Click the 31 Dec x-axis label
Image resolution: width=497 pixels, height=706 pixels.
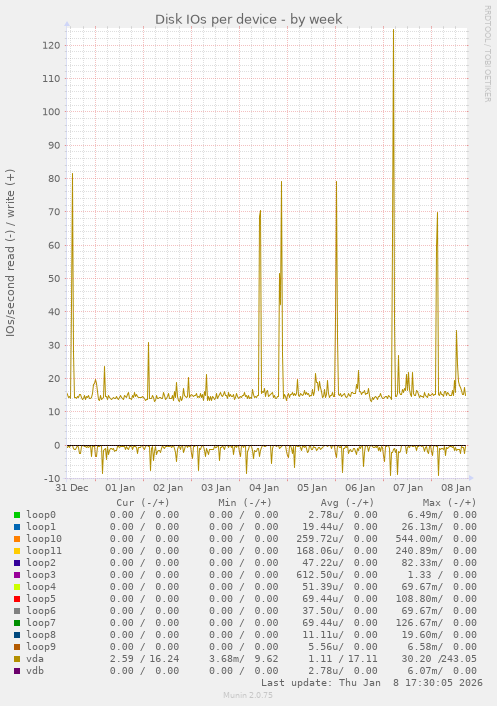point(72,488)
